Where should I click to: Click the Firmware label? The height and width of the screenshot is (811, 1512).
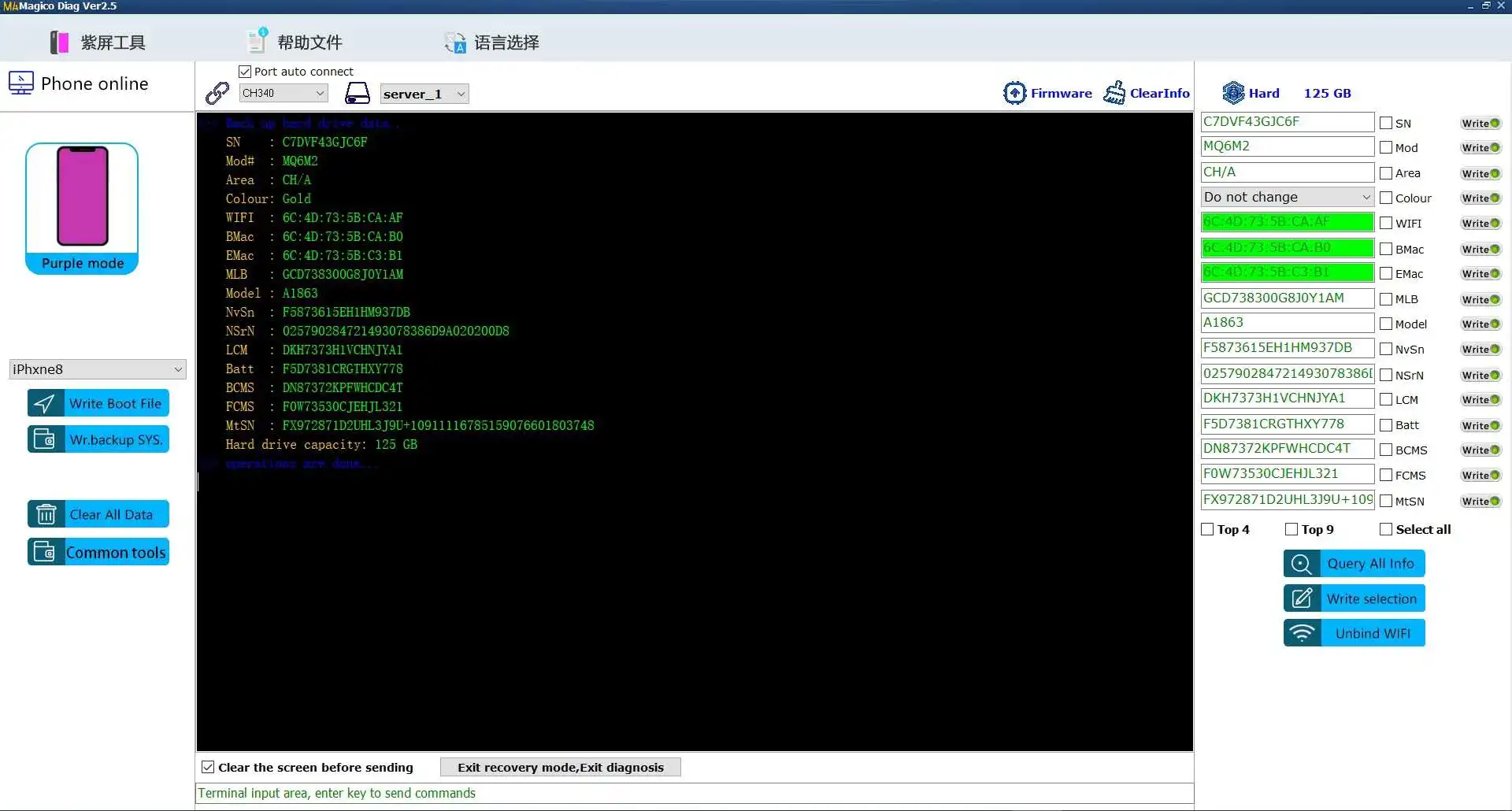1062,93
